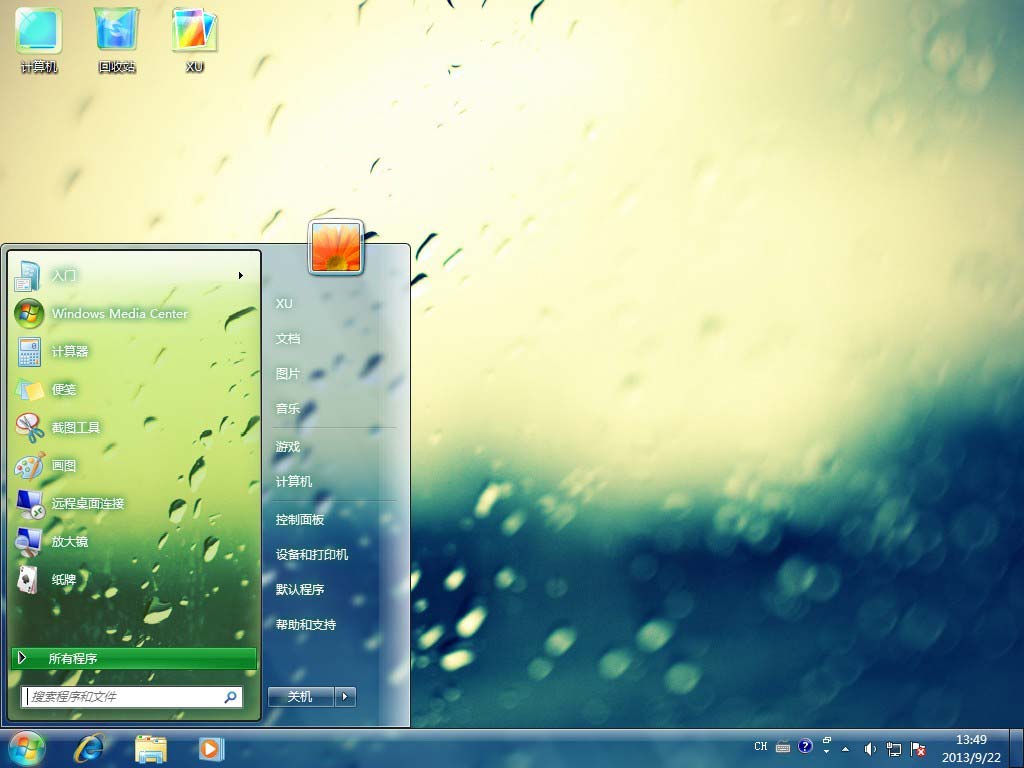
Task: Open 便笺 sticky notes
Action: [x=64, y=390]
